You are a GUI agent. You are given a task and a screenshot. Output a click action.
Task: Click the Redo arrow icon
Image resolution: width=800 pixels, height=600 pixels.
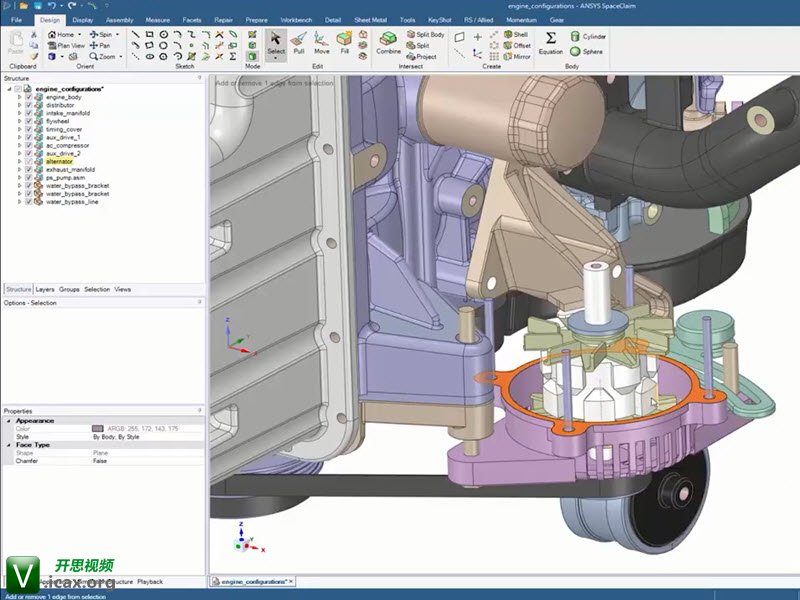click(x=72, y=6)
